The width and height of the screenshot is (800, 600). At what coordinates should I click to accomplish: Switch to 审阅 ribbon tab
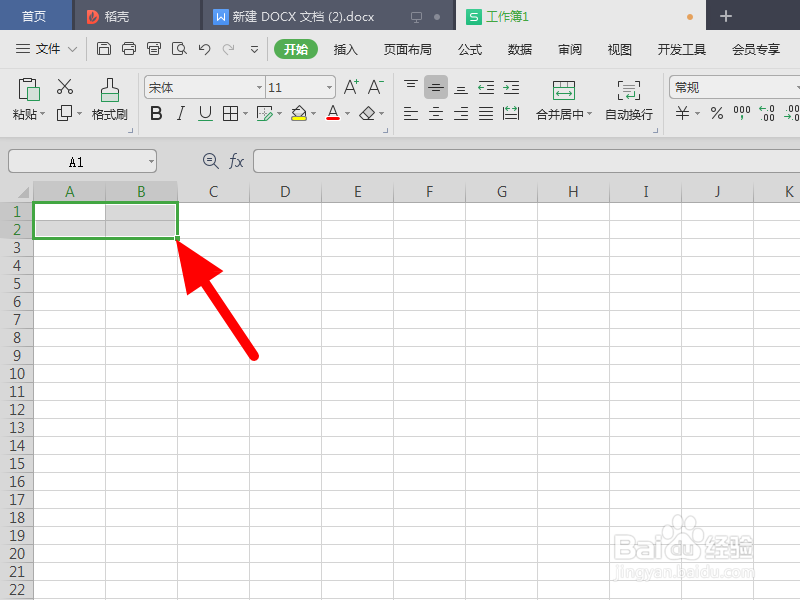click(570, 49)
